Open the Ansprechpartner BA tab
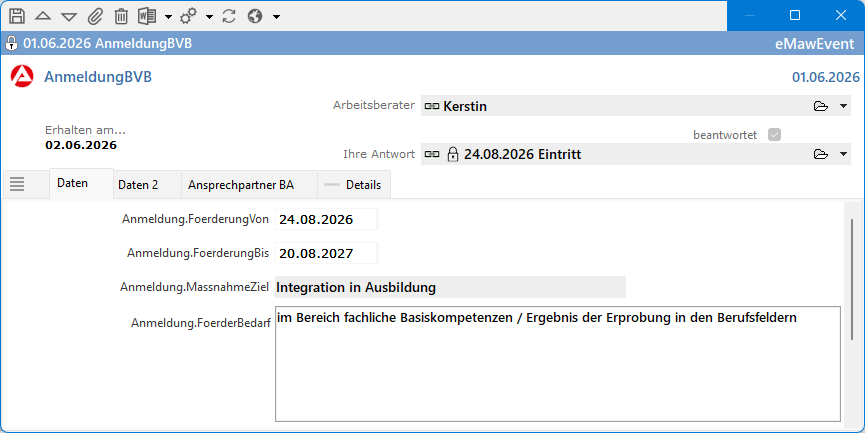The width and height of the screenshot is (865, 433). tap(241, 185)
